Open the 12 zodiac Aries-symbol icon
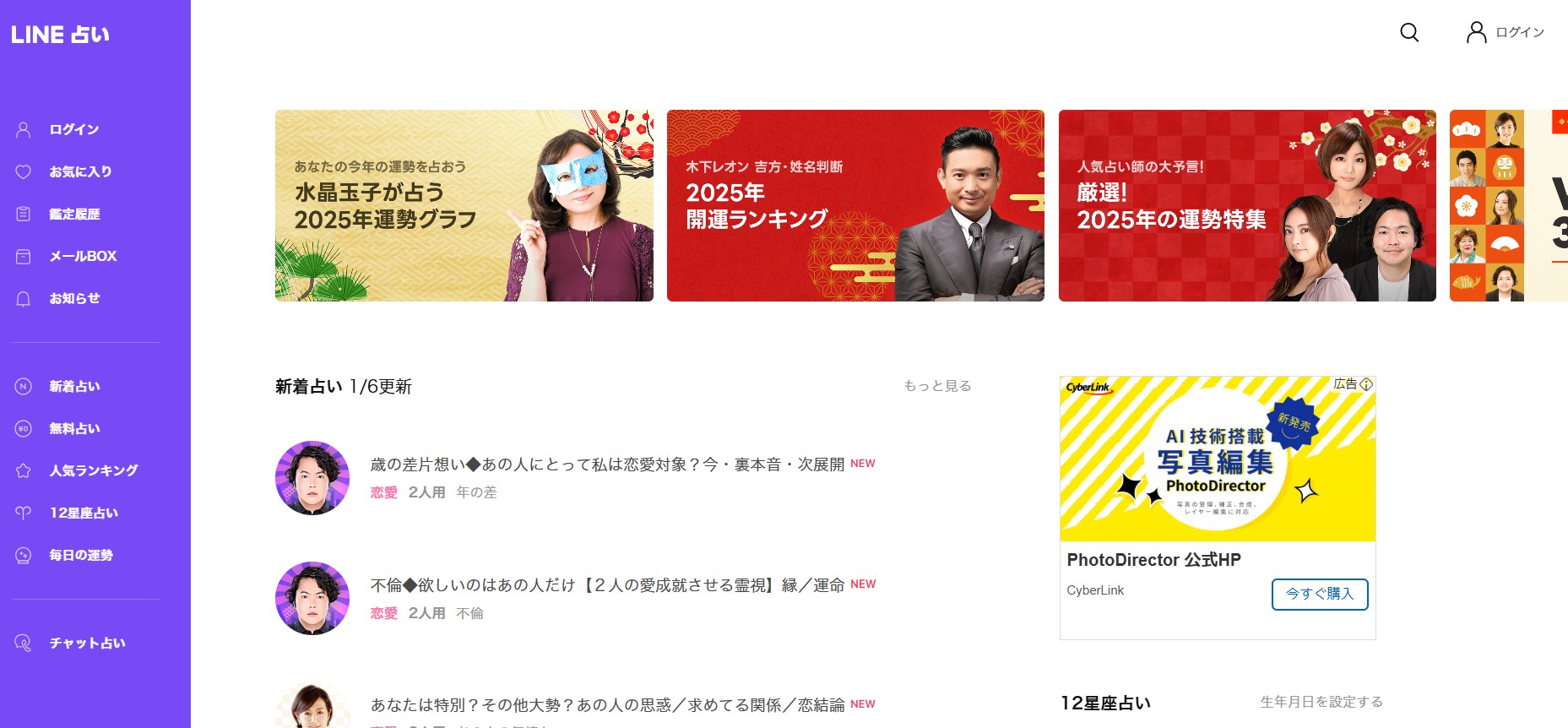Screen dimensions: 1568x728 pos(24,513)
